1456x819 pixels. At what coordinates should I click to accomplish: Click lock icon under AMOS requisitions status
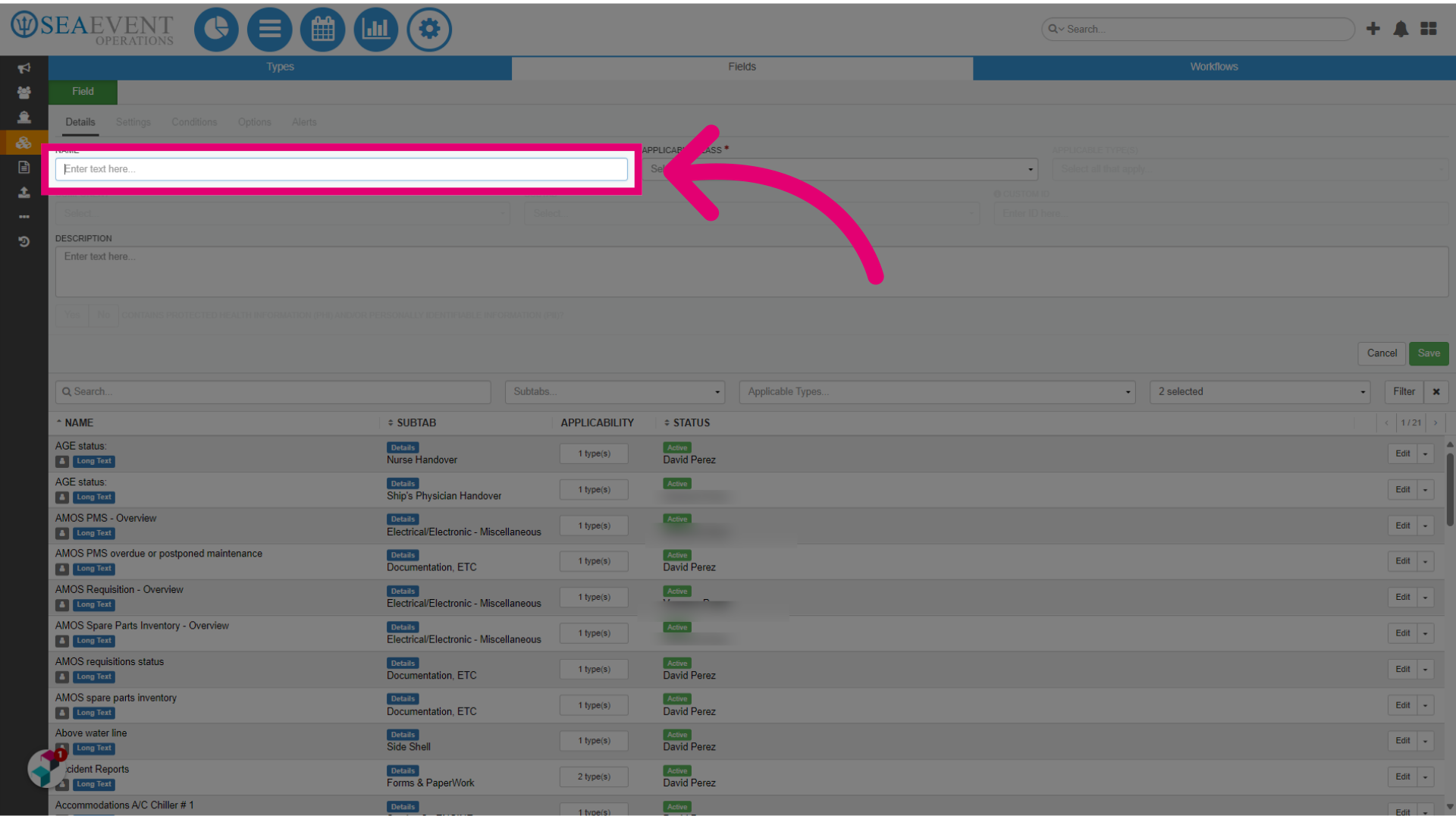pos(62,677)
